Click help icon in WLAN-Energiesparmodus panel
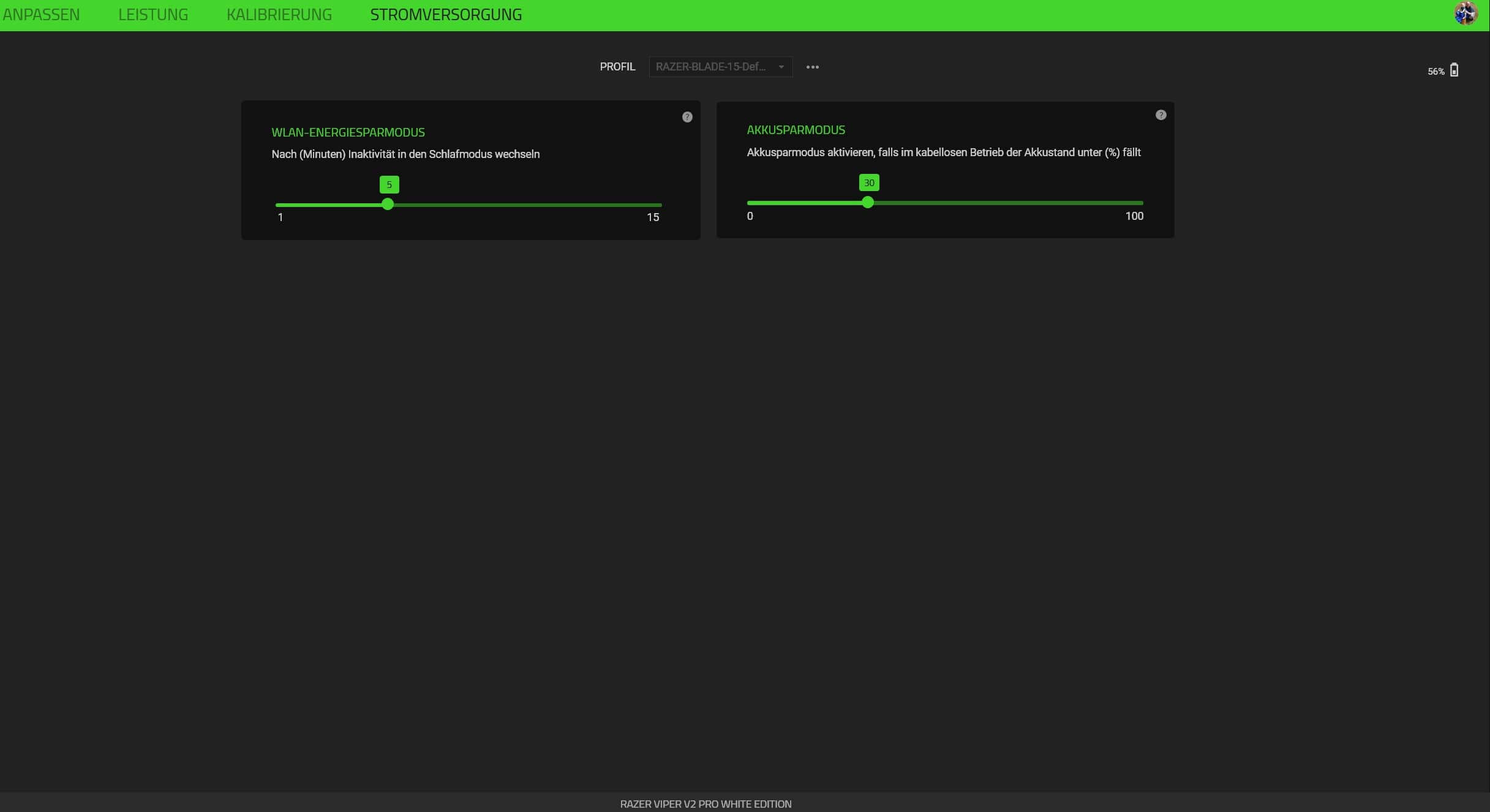This screenshot has width=1490, height=812. (687, 117)
